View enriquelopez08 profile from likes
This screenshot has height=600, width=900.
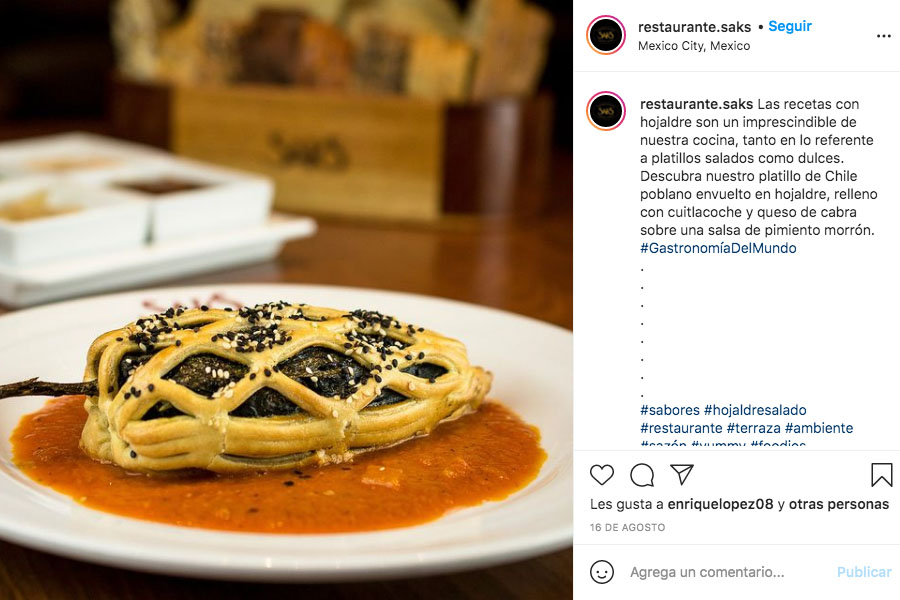click(720, 504)
